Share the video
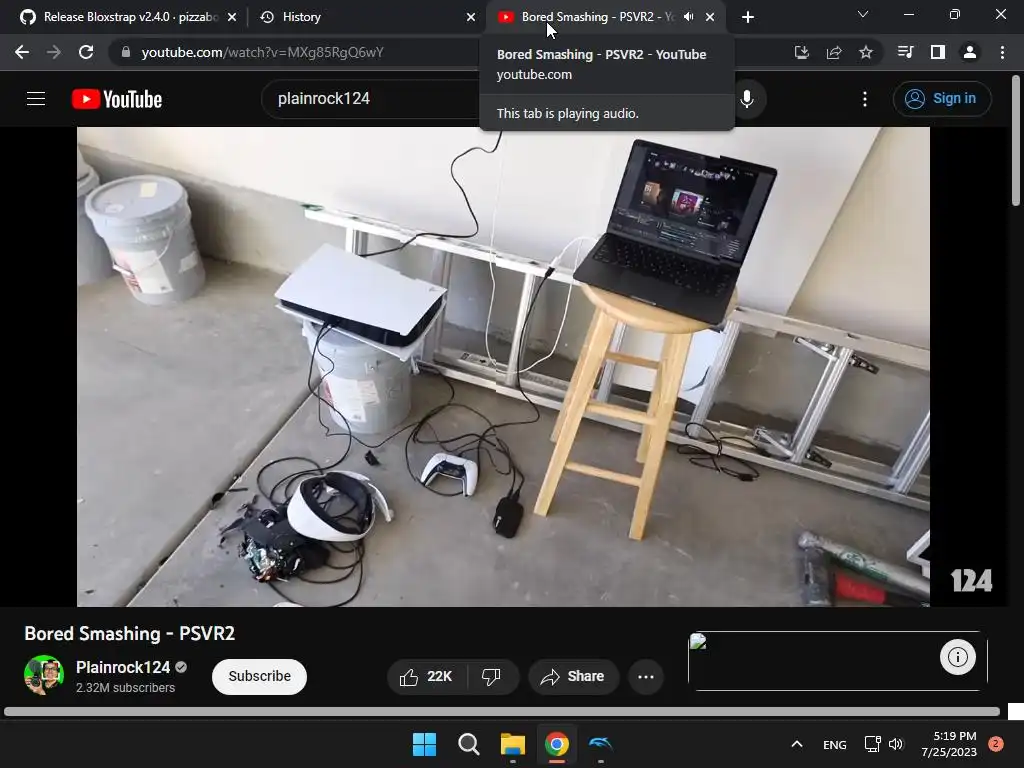Image resolution: width=1024 pixels, height=768 pixels. (x=573, y=677)
